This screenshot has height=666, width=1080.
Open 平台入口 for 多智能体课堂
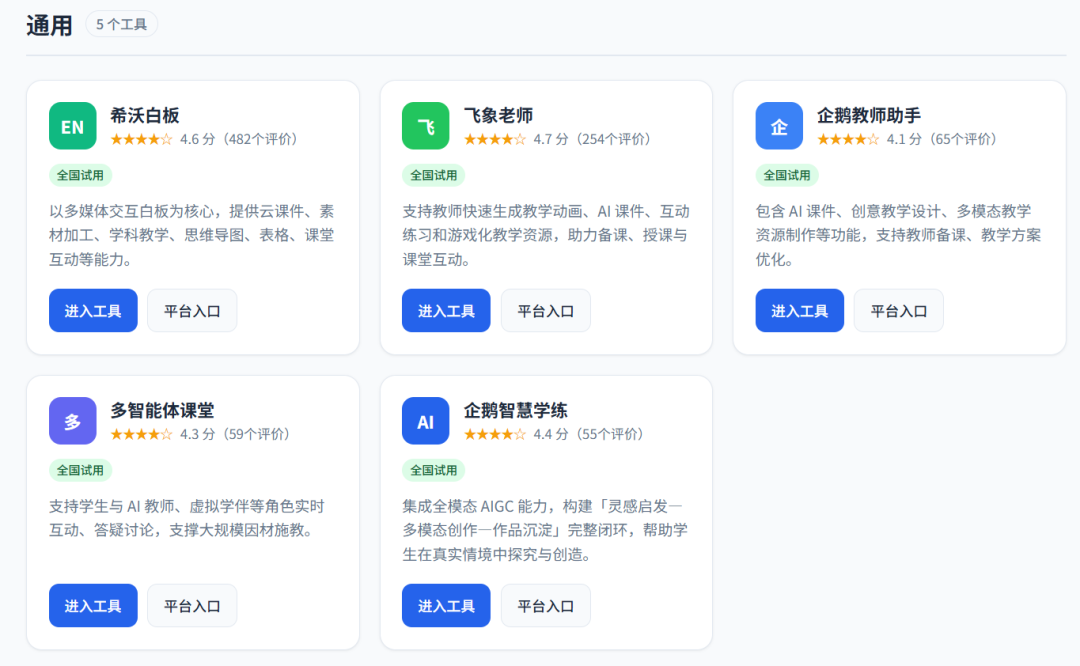coord(192,605)
